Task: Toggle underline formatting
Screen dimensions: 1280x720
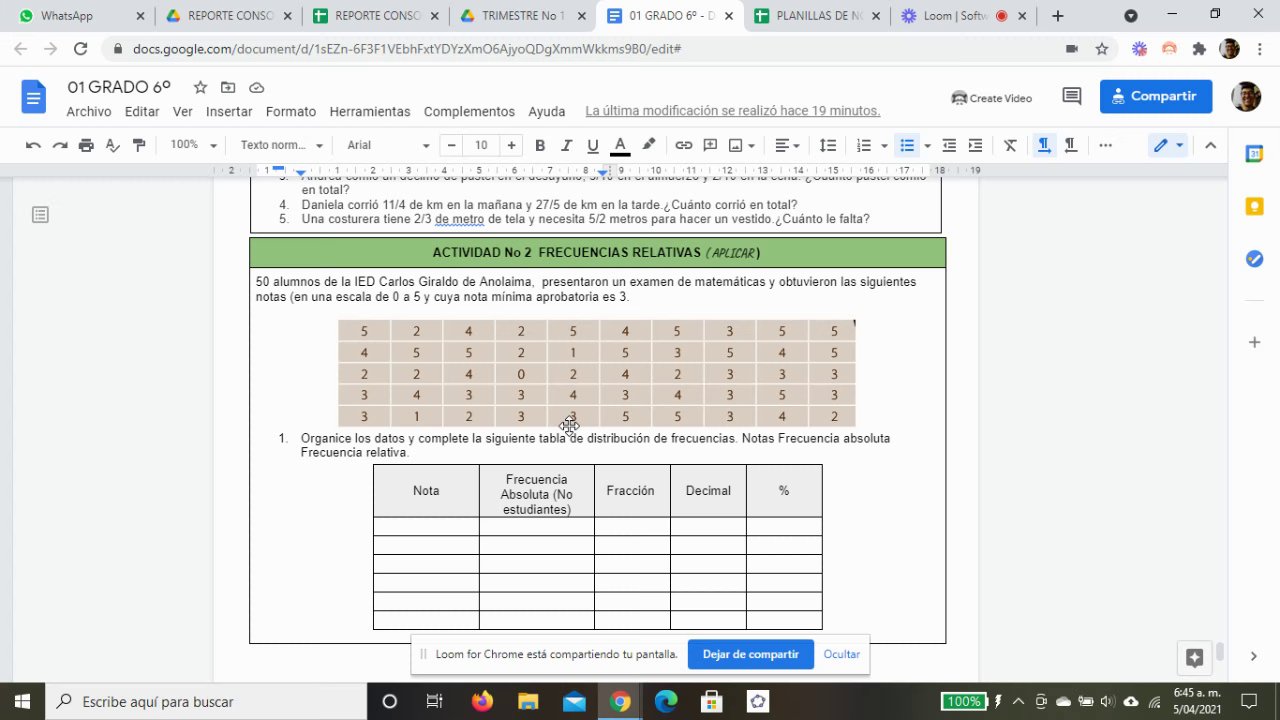Action: (593, 145)
